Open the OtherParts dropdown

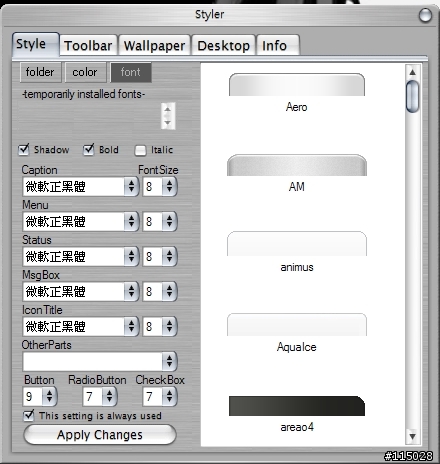pyautogui.click(x=169, y=361)
